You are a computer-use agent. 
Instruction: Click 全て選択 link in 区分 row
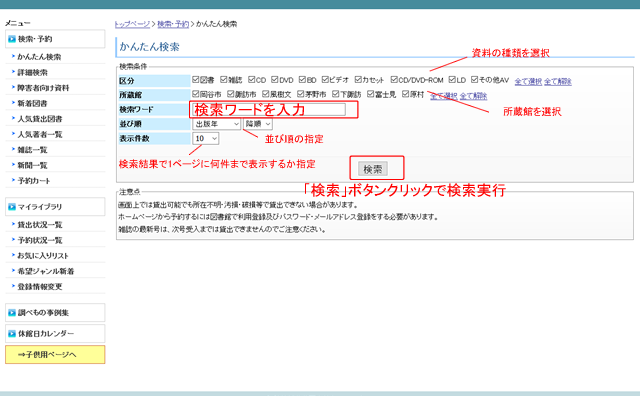click(528, 81)
